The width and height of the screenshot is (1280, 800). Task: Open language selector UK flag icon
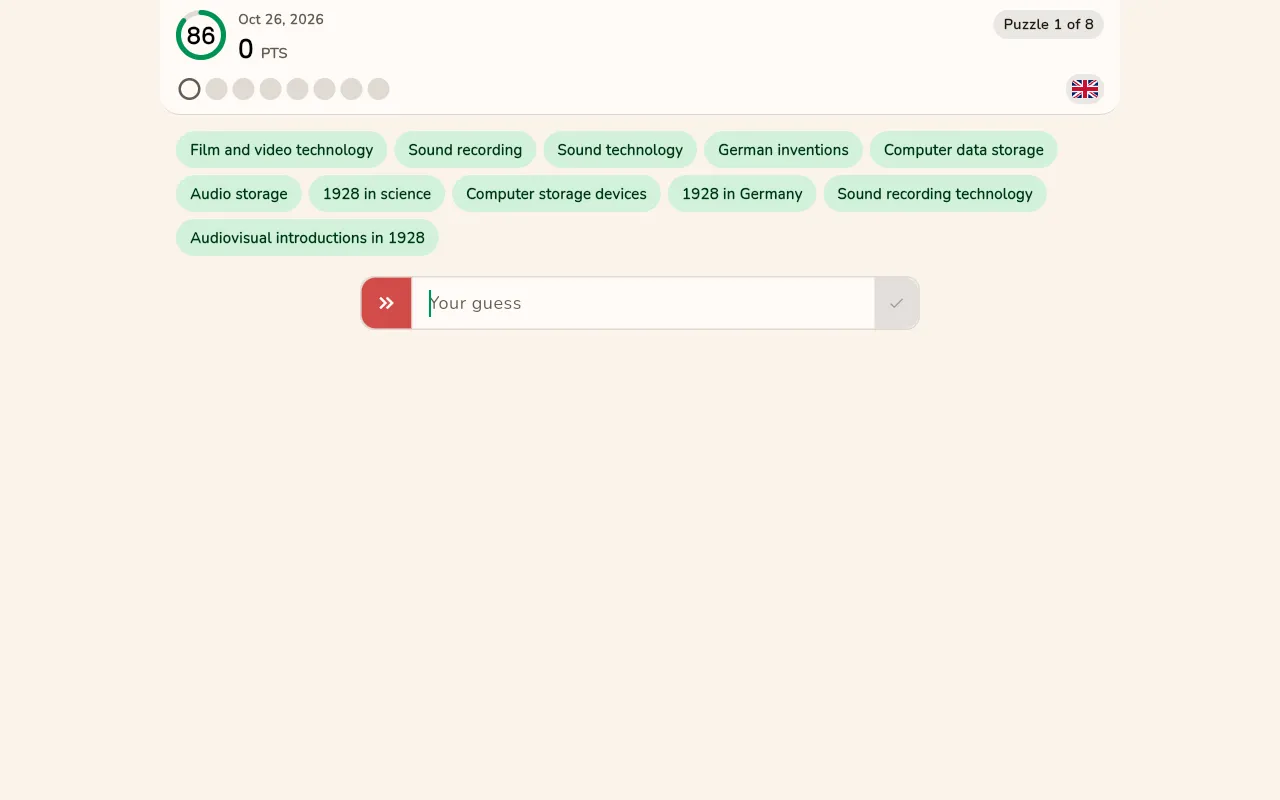pyautogui.click(x=1085, y=89)
